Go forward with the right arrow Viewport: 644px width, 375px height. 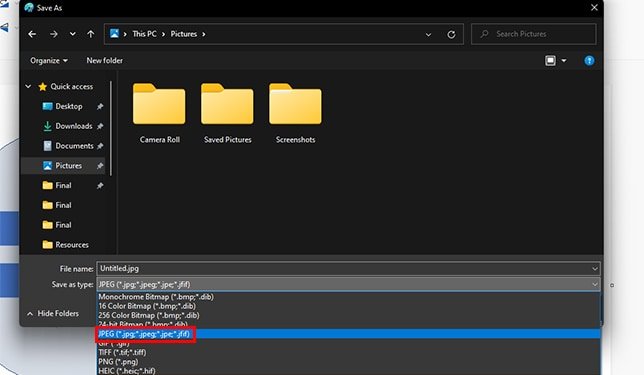point(53,34)
